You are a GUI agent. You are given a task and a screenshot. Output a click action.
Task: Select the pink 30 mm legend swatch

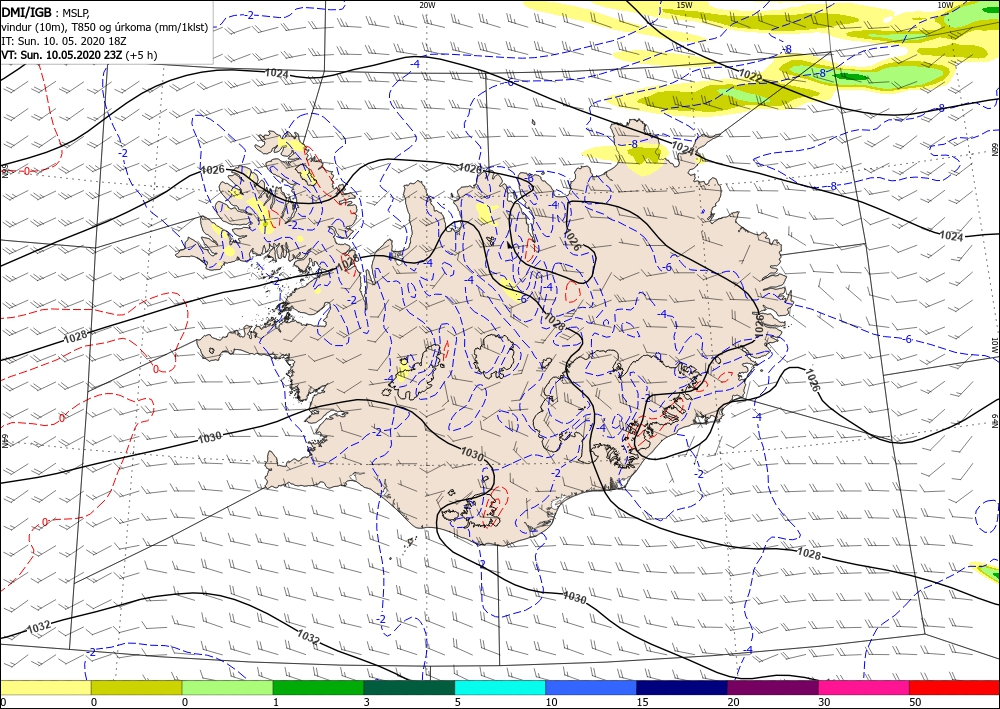[864, 687]
